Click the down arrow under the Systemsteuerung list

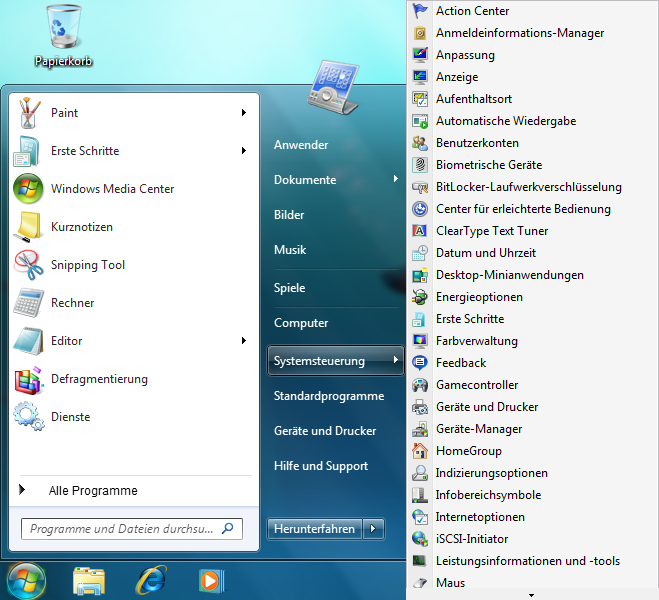pyautogui.click(x=531, y=595)
